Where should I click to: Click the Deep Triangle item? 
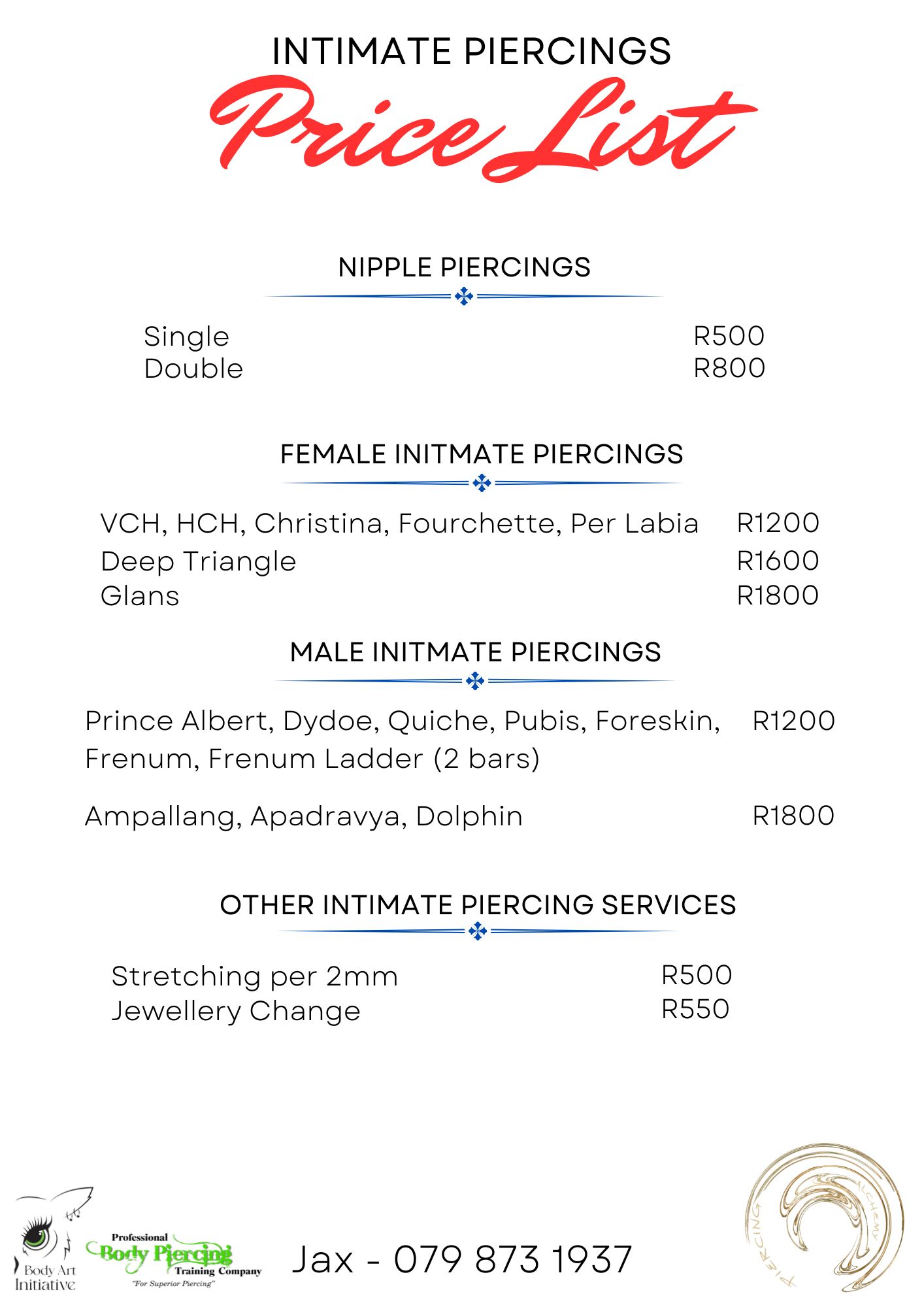199,561
